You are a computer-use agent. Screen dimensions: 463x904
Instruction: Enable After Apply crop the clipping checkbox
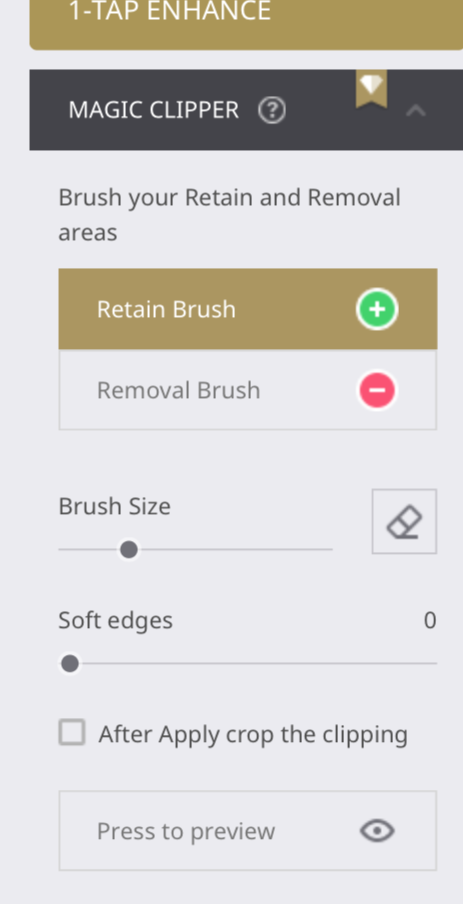[72, 733]
